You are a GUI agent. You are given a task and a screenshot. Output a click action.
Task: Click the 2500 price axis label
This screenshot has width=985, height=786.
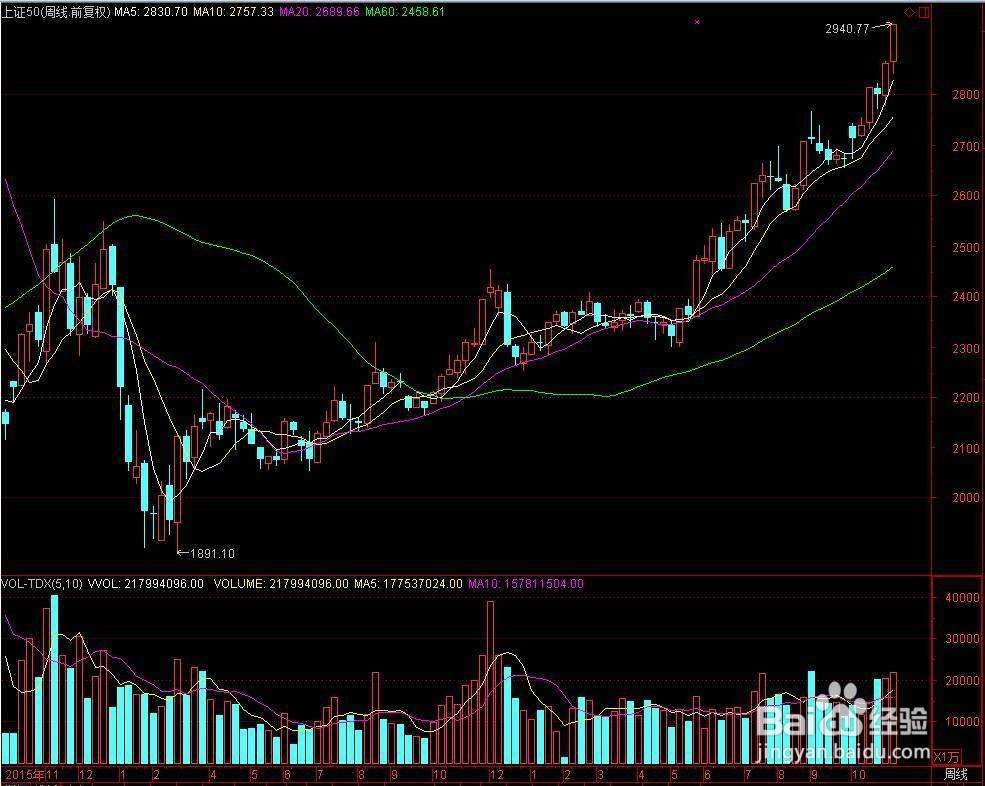tap(966, 248)
